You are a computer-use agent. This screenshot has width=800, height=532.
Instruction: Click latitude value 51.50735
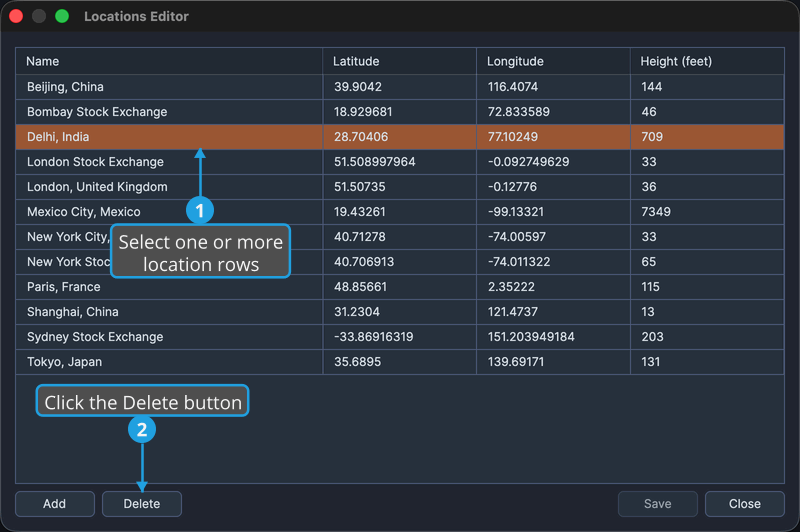[x=360, y=187]
